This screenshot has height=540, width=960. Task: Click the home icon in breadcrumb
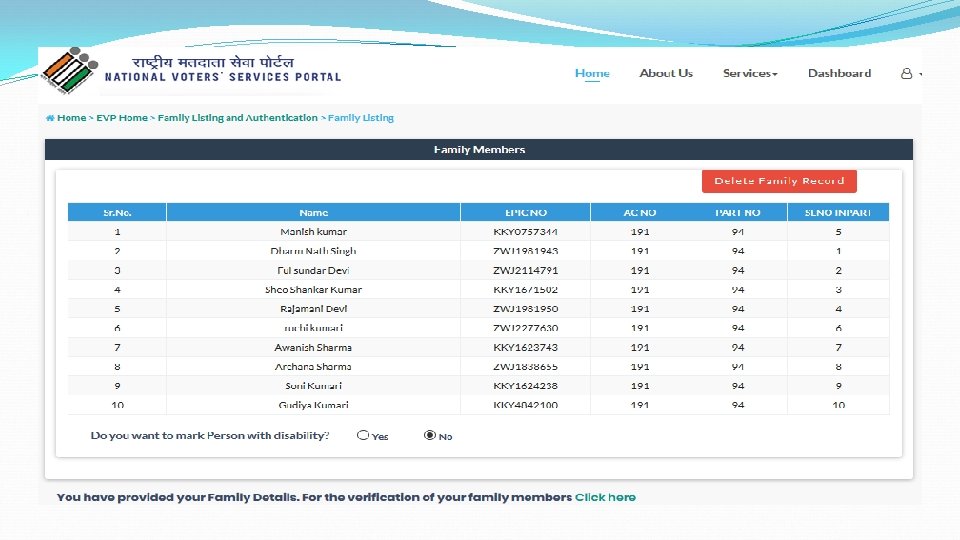(50, 118)
